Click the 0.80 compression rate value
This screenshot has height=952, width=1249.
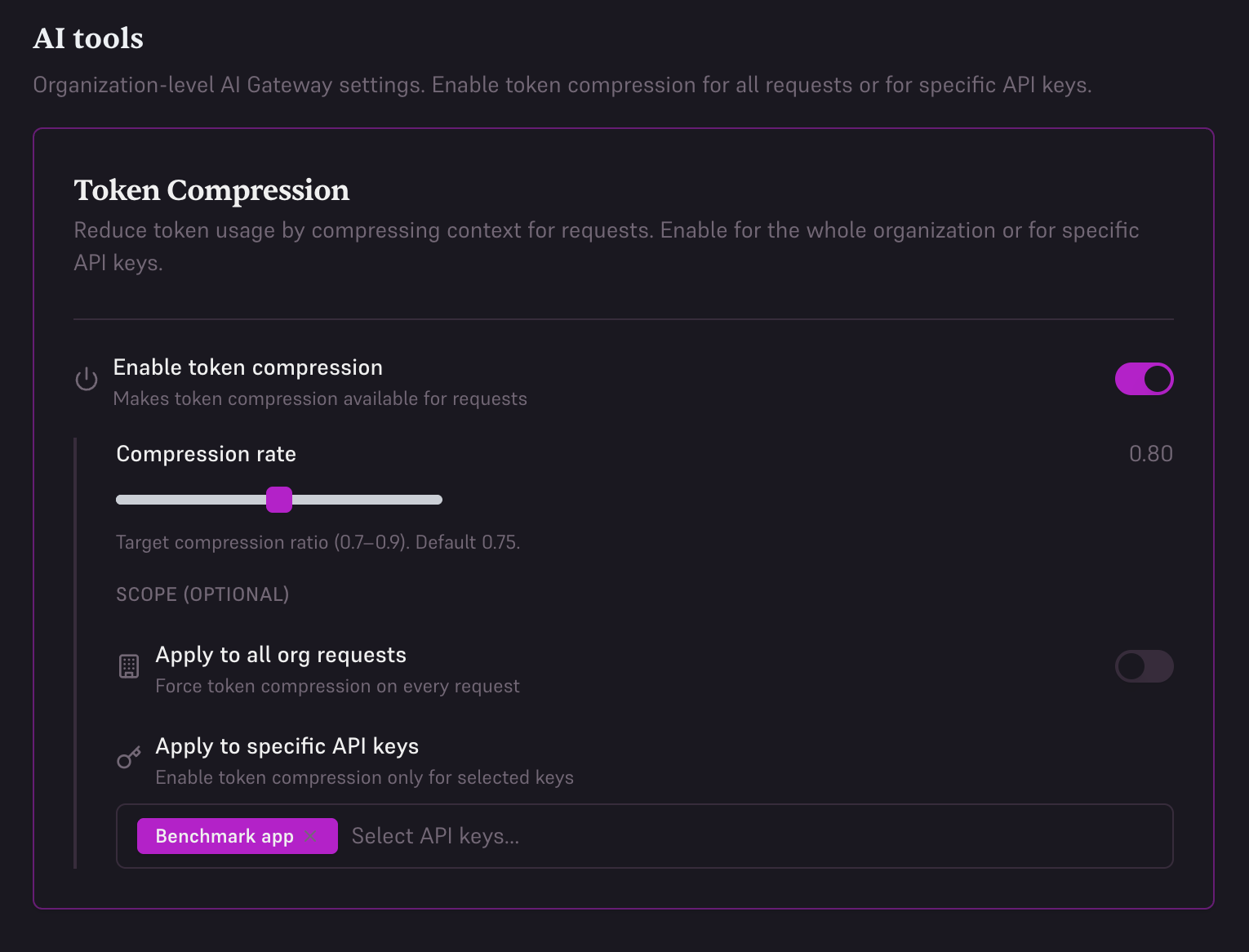(x=1150, y=454)
